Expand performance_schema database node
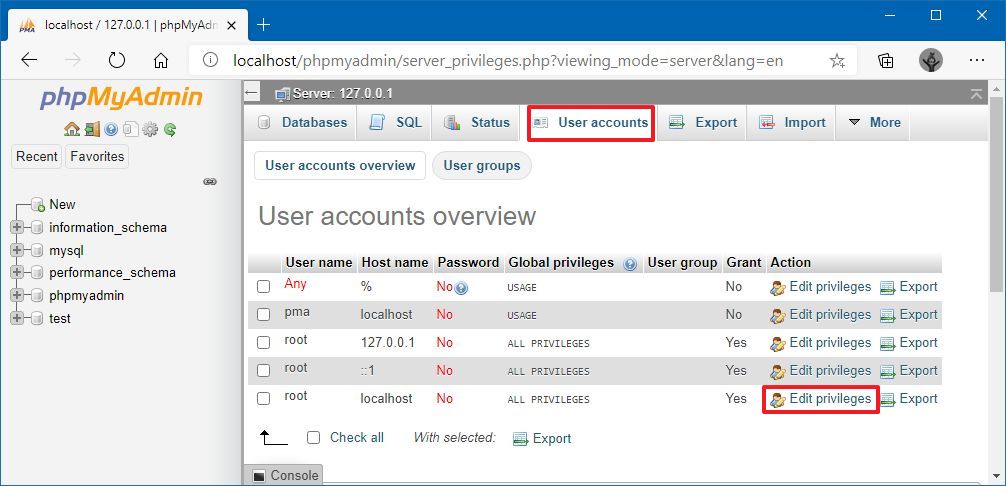 click(x=17, y=272)
